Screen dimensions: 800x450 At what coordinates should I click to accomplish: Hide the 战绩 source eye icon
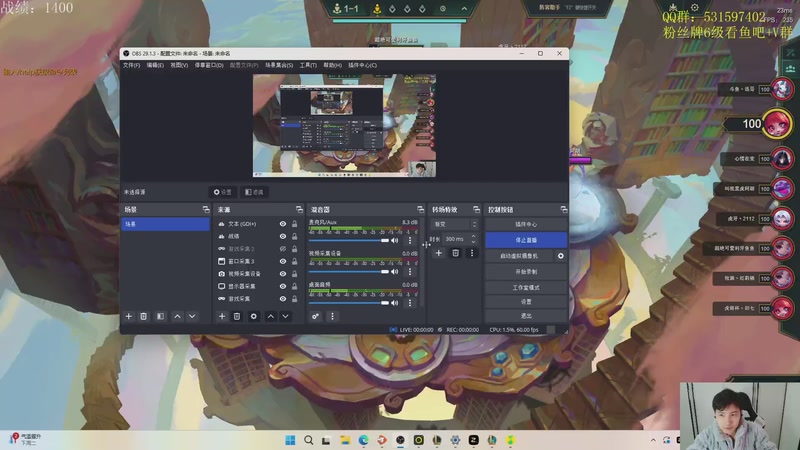(x=283, y=236)
